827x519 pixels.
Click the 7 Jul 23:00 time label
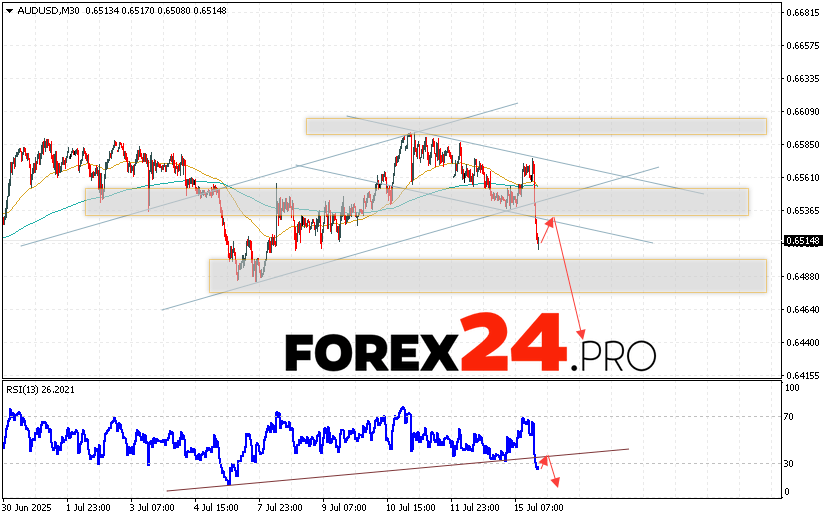click(x=280, y=507)
